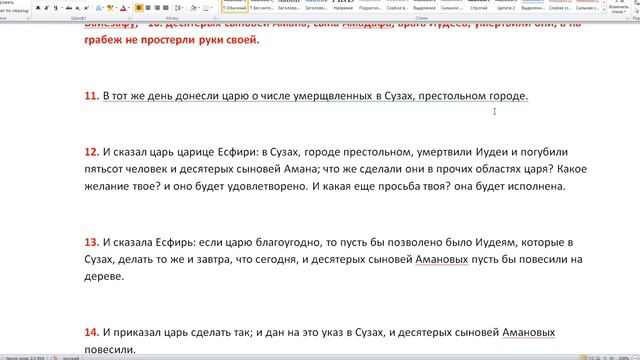Click proofing errors icon in status bar
Image resolution: width=640 pixels, height=360 pixels.
(54, 358)
